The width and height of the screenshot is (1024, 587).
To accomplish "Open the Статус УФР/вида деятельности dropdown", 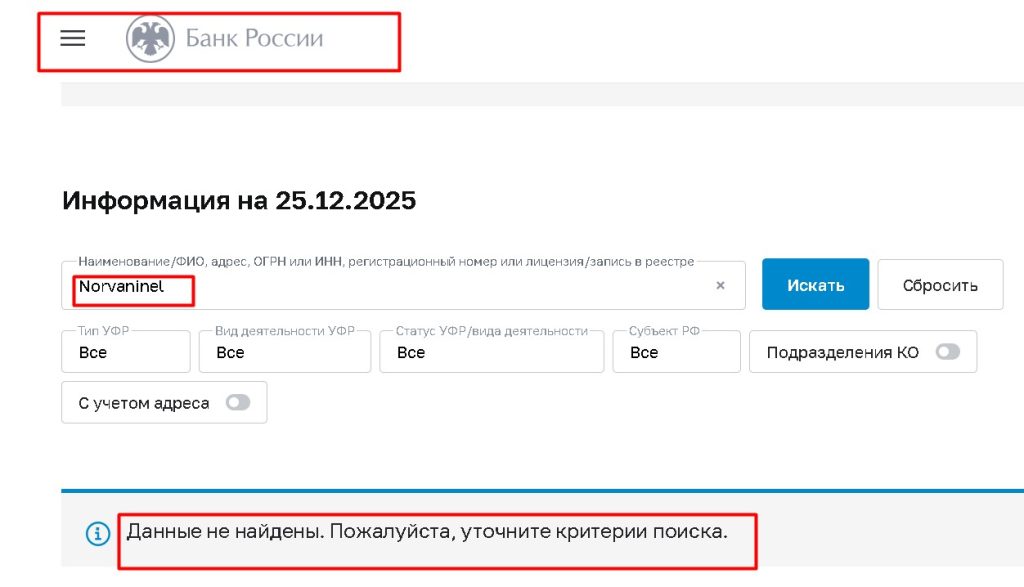I will [490, 351].
